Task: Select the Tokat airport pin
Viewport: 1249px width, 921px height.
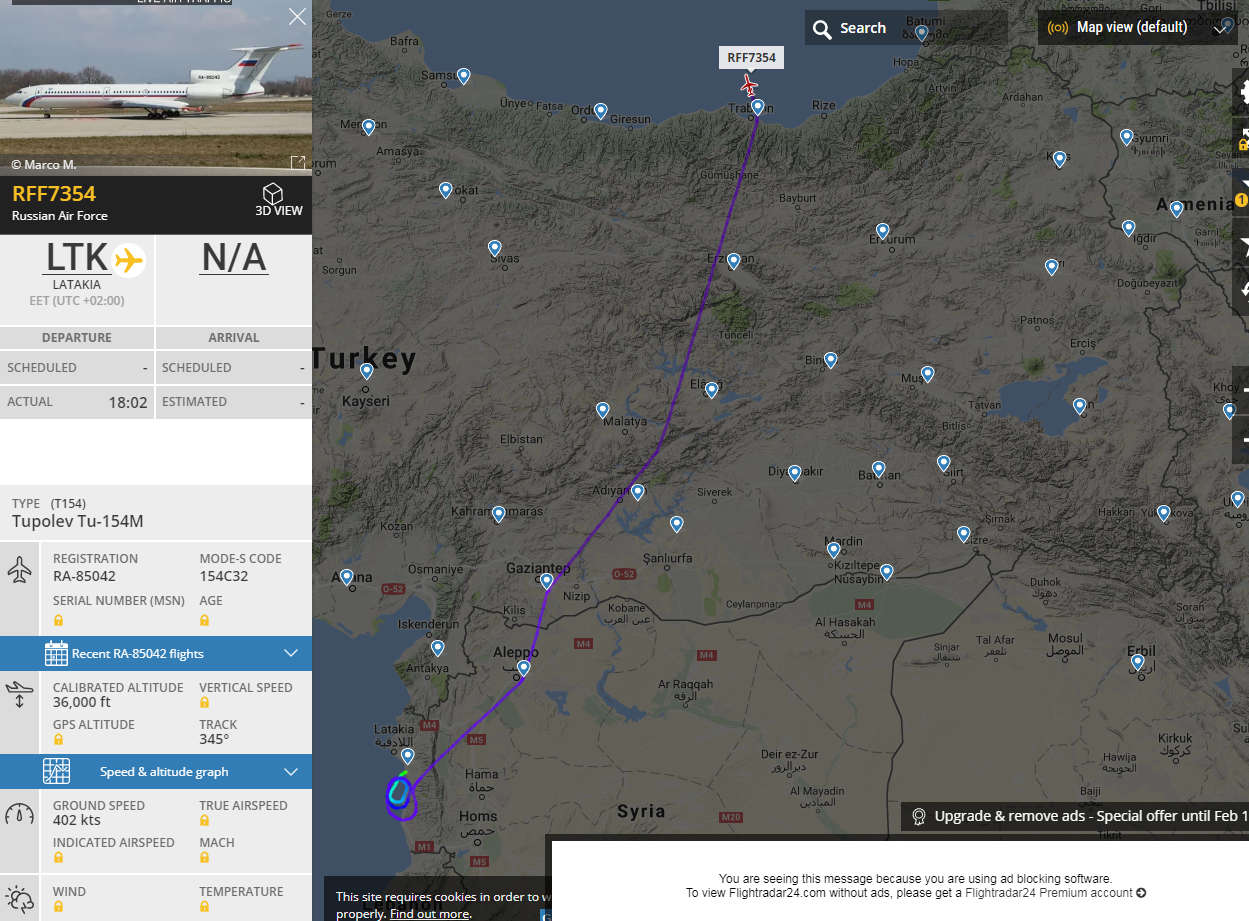Action: click(x=446, y=189)
